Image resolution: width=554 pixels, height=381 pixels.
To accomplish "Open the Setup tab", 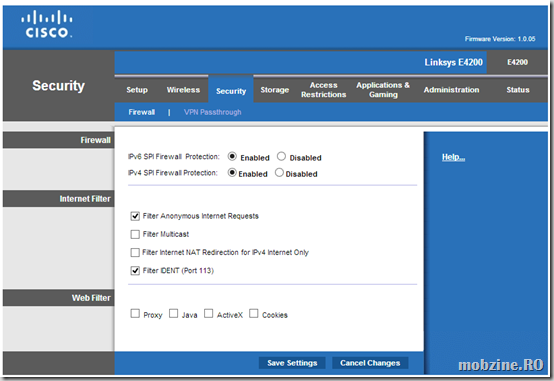I will tap(137, 90).
